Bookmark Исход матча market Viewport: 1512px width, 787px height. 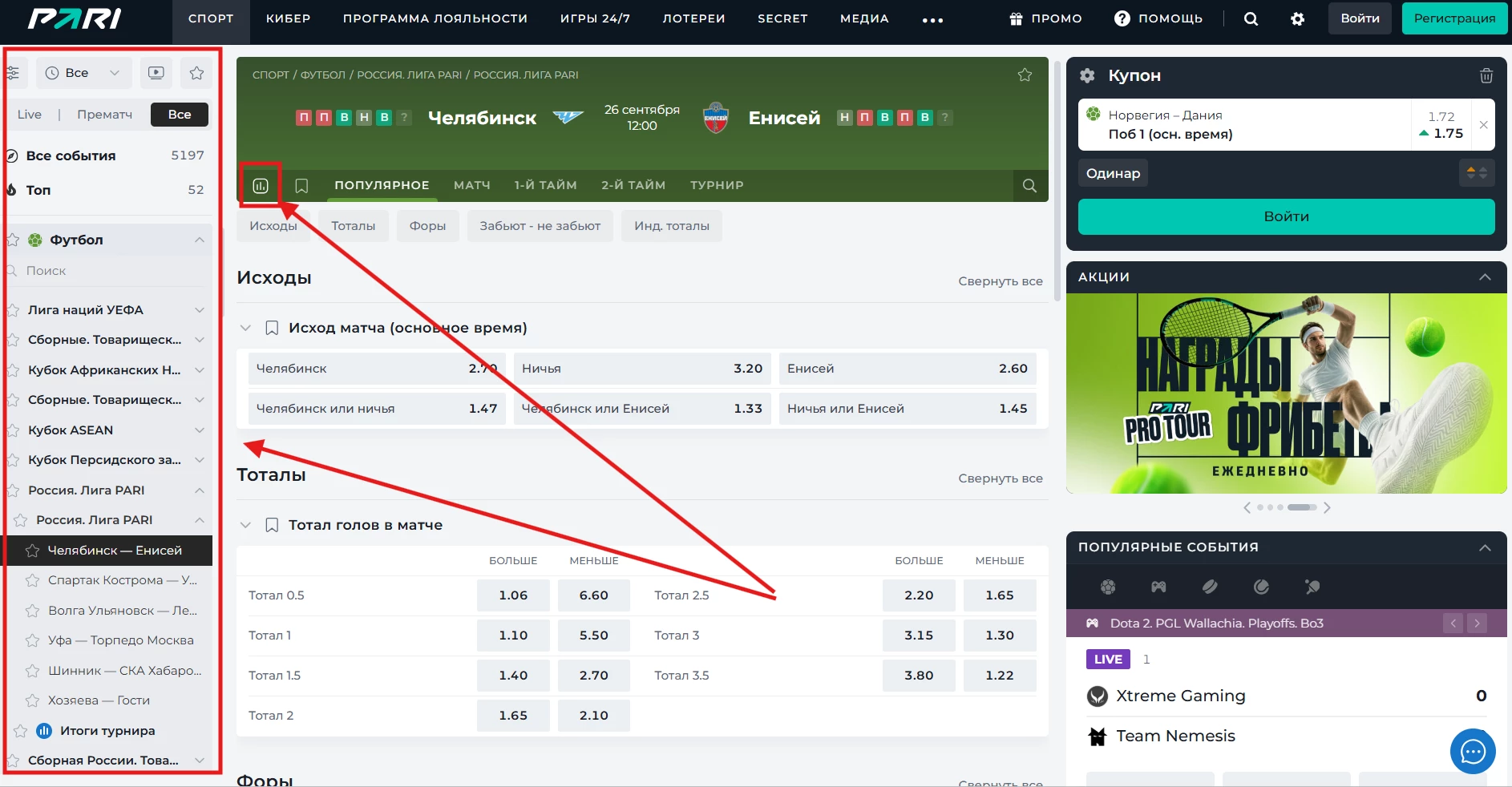click(272, 328)
